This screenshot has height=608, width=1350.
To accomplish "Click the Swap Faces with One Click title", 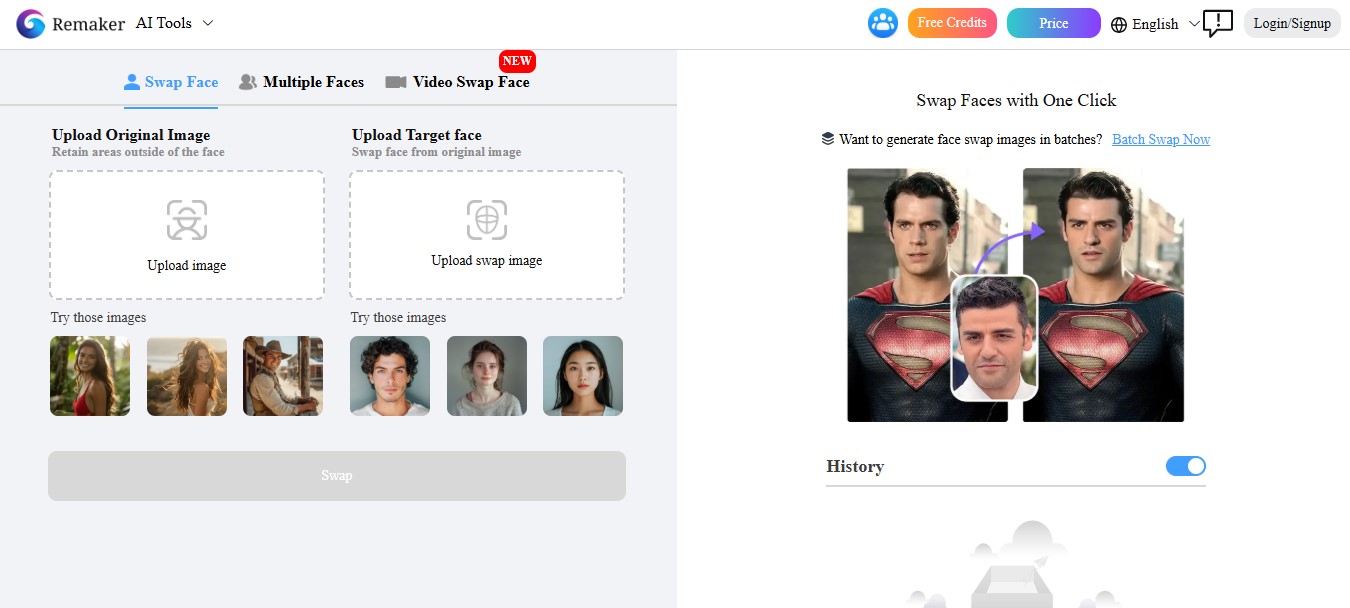I will pos(1016,100).
